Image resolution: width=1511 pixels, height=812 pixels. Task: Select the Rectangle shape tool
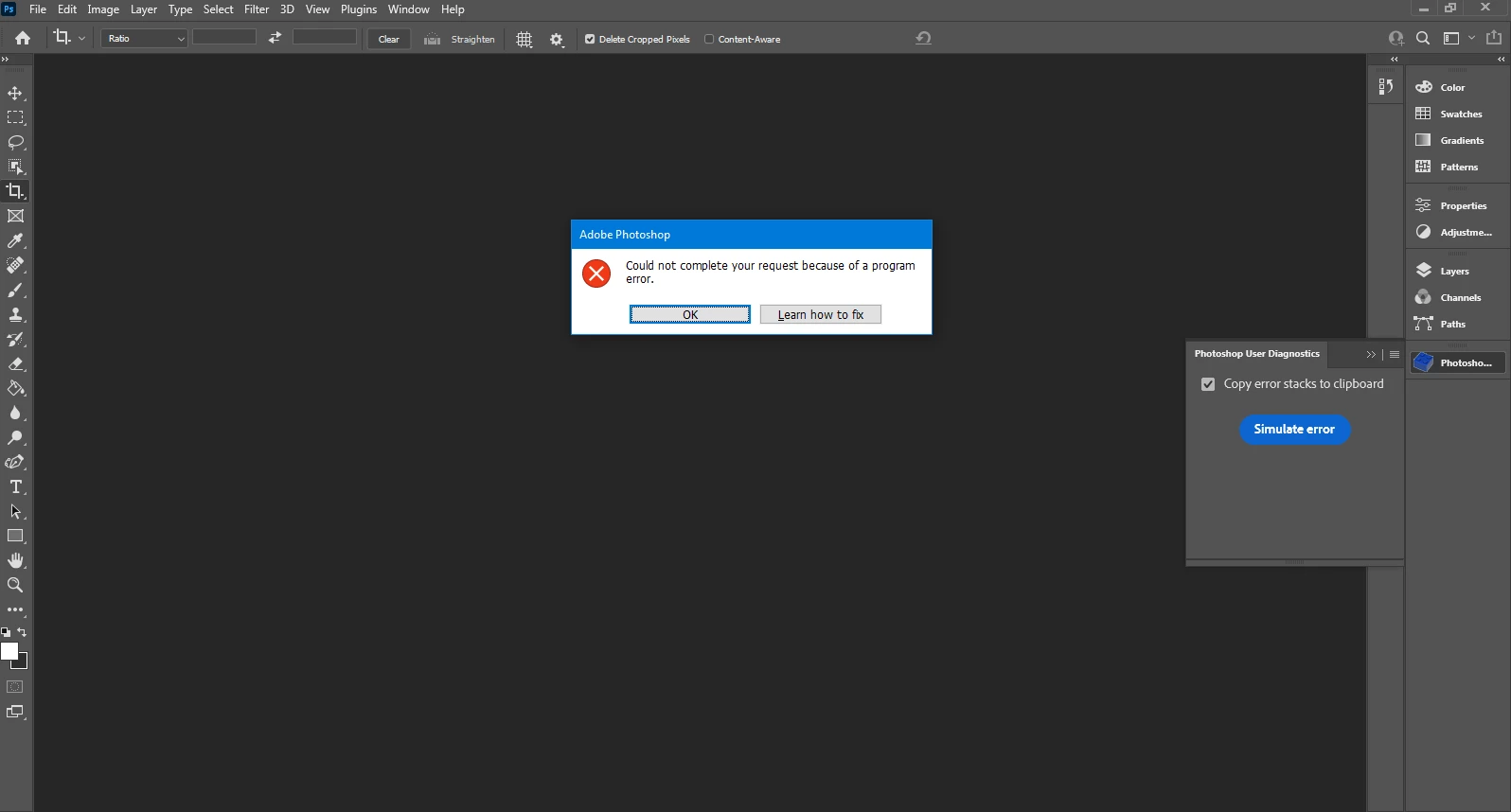click(15, 536)
